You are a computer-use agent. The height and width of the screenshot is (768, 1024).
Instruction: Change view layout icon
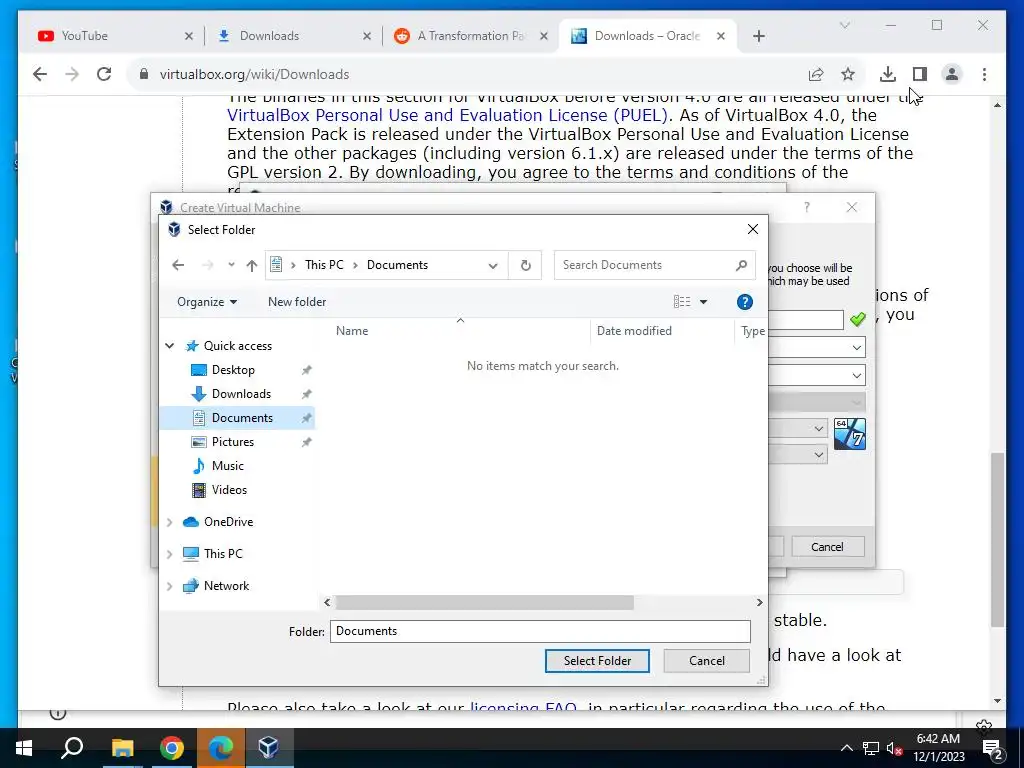click(x=682, y=302)
